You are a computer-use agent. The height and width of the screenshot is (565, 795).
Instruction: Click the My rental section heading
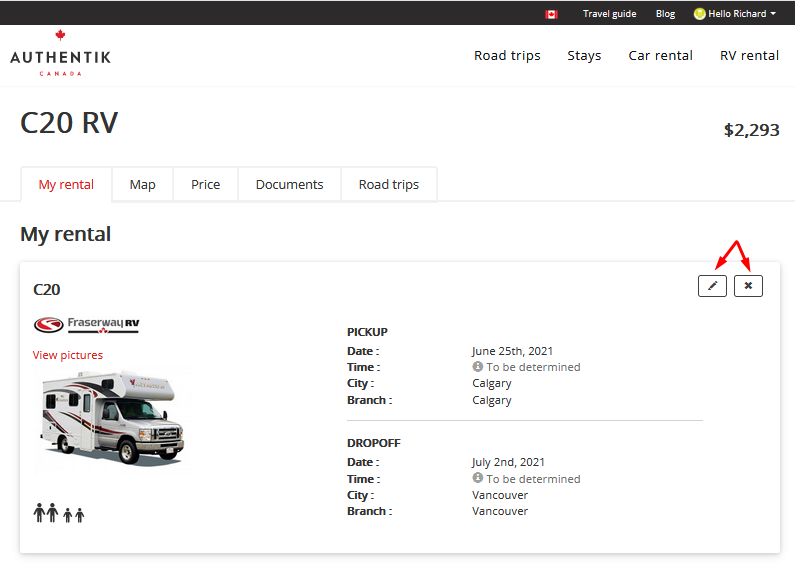[x=65, y=234]
